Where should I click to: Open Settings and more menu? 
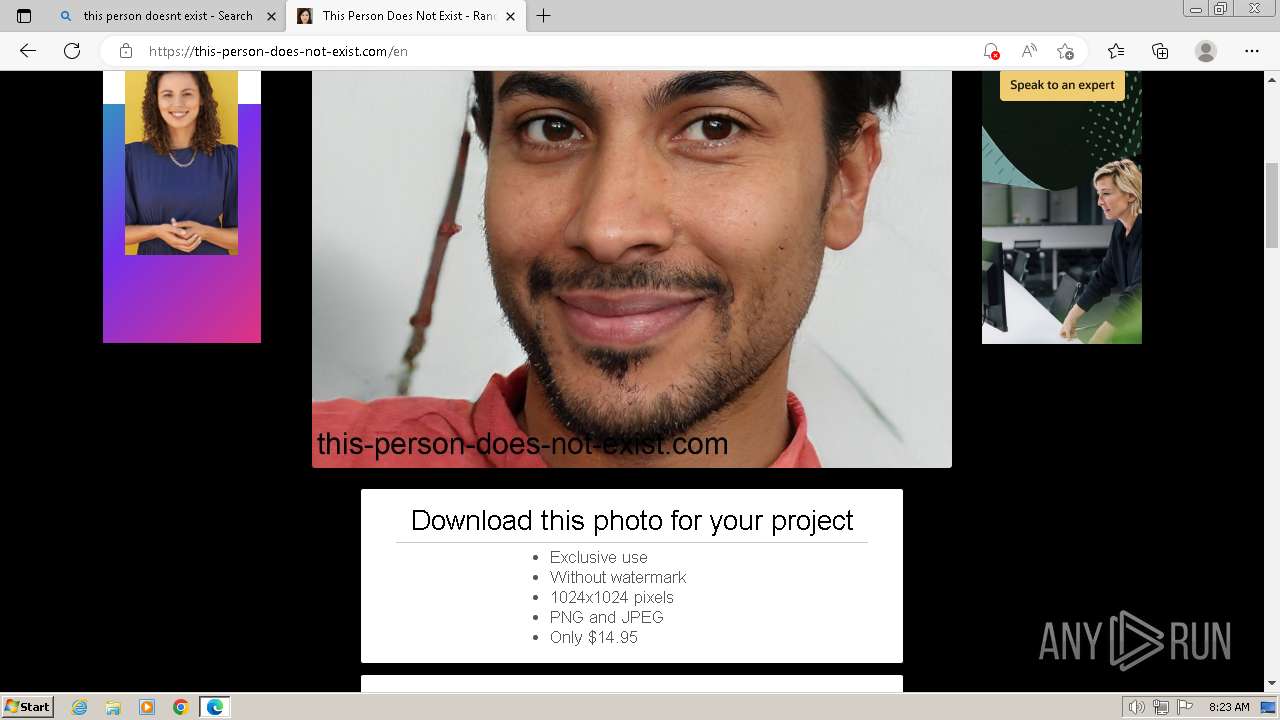point(1252,51)
